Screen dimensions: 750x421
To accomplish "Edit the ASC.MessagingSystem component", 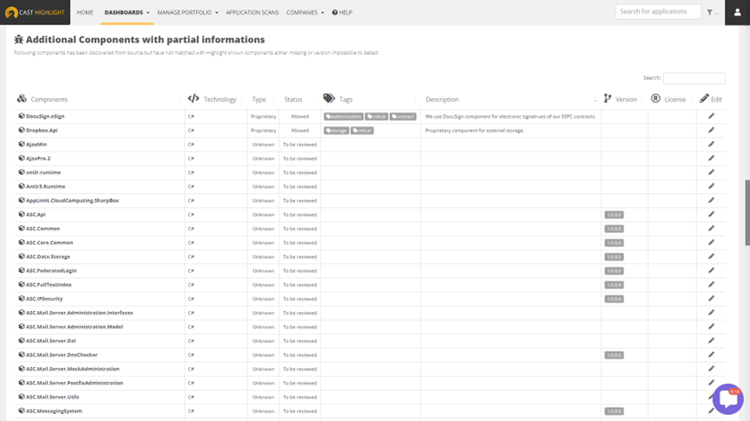I will tap(711, 411).
